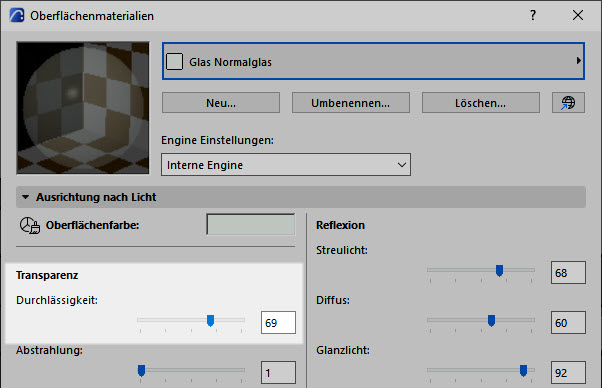Close the Oberflächenmaterialien dialog
Screen dimensions: 602x388
578,15
